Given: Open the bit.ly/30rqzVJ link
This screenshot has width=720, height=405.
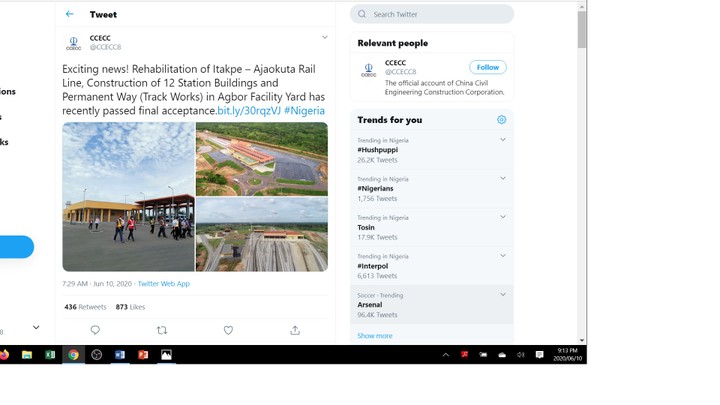Looking at the screenshot, I should coord(249,111).
